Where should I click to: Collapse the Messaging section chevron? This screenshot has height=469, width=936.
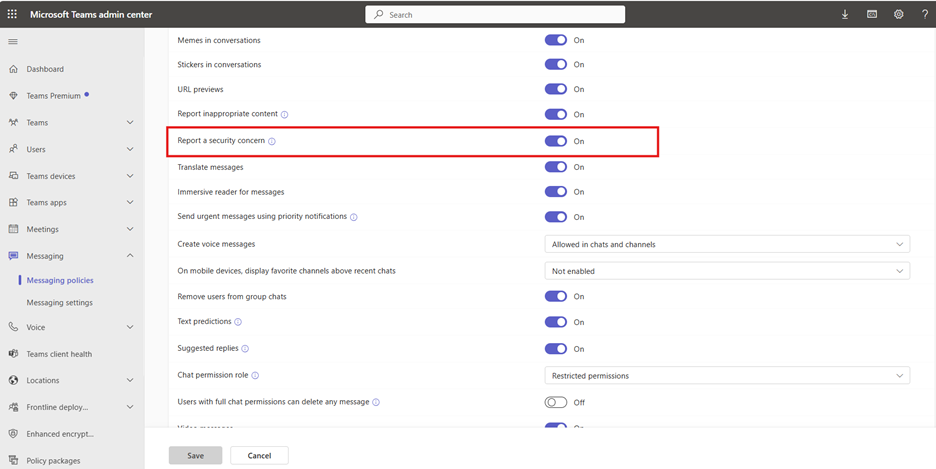click(x=130, y=255)
